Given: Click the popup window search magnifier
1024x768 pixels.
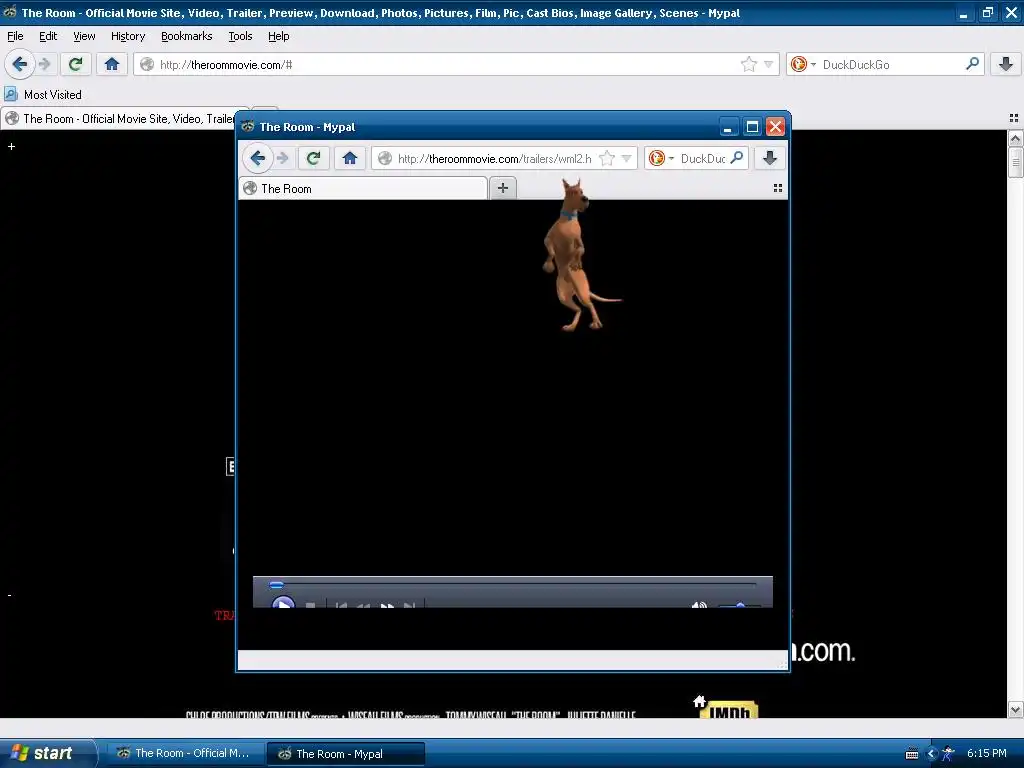Looking at the screenshot, I should pyautogui.click(x=737, y=158).
